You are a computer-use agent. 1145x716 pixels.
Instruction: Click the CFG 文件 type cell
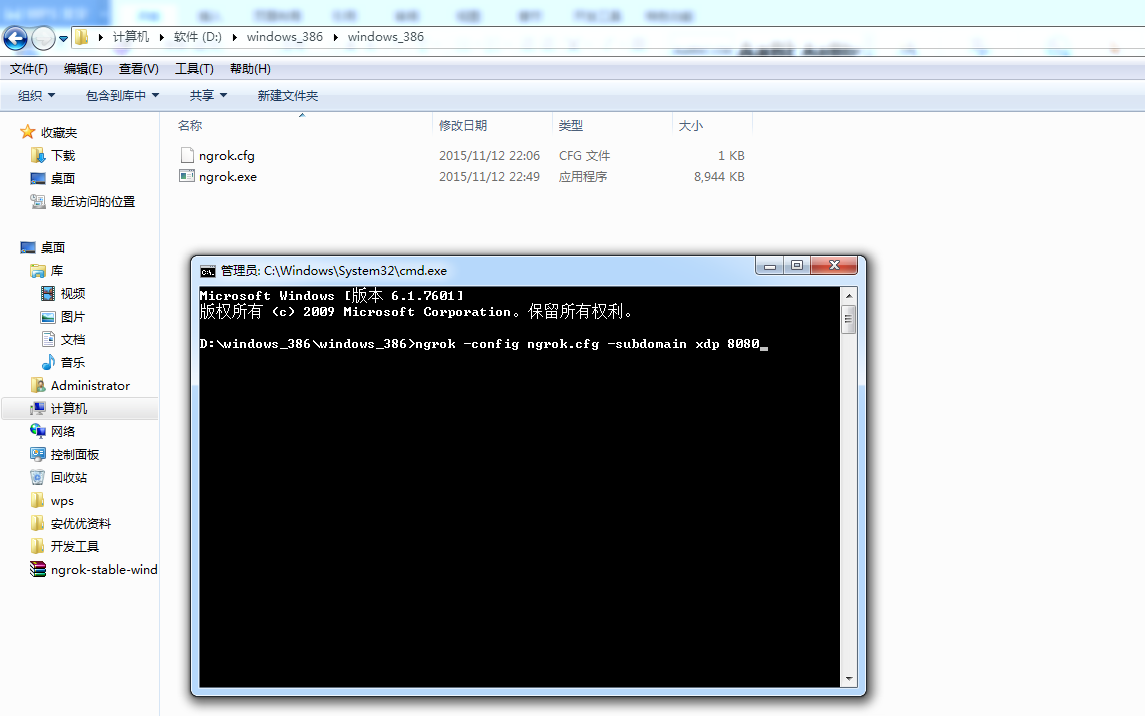(x=584, y=155)
